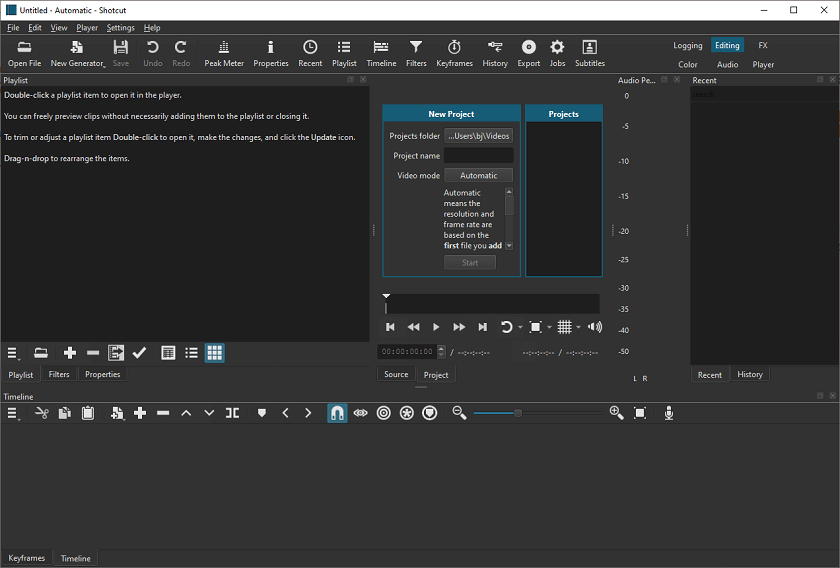Viewport: 840px width, 568px height.
Task: Adjust the timeline zoom slider
Action: (538, 413)
